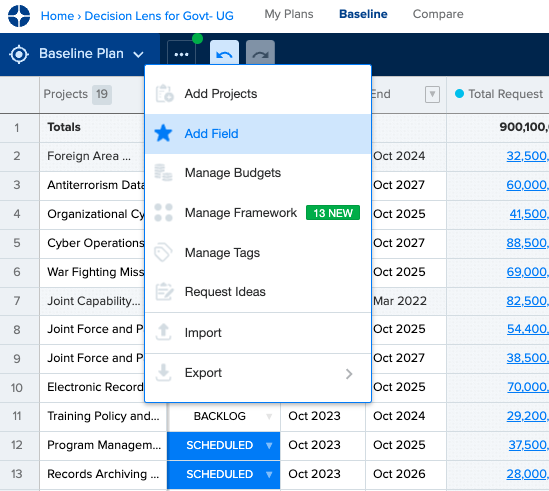This screenshot has height=491, width=549.
Task: Click the Add Field star icon
Action: (x=164, y=133)
